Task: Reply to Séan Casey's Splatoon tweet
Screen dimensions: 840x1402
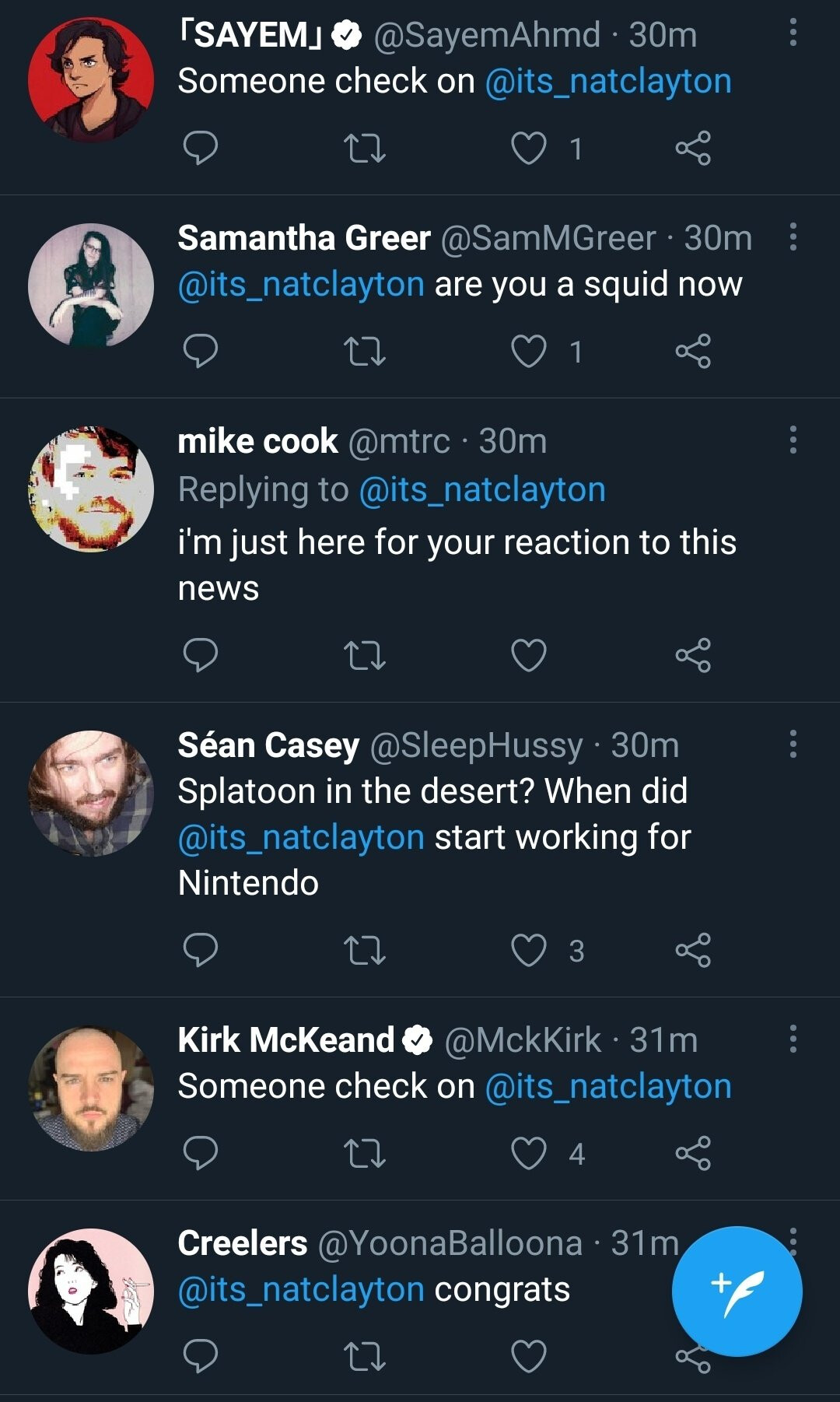Action: 200,950
